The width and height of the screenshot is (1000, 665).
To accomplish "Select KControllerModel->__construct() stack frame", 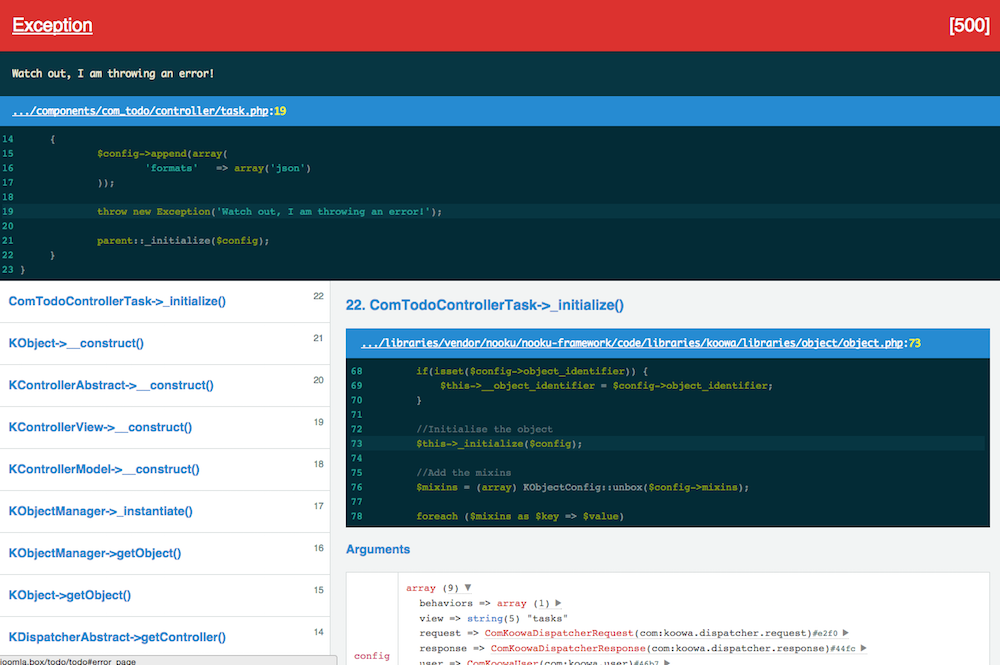I will pyautogui.click(x=165, y=470).
